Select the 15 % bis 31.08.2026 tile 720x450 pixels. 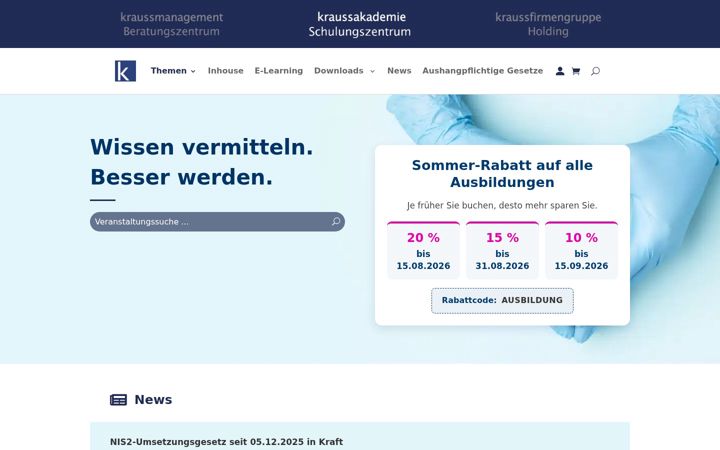(x=502, y=250)
